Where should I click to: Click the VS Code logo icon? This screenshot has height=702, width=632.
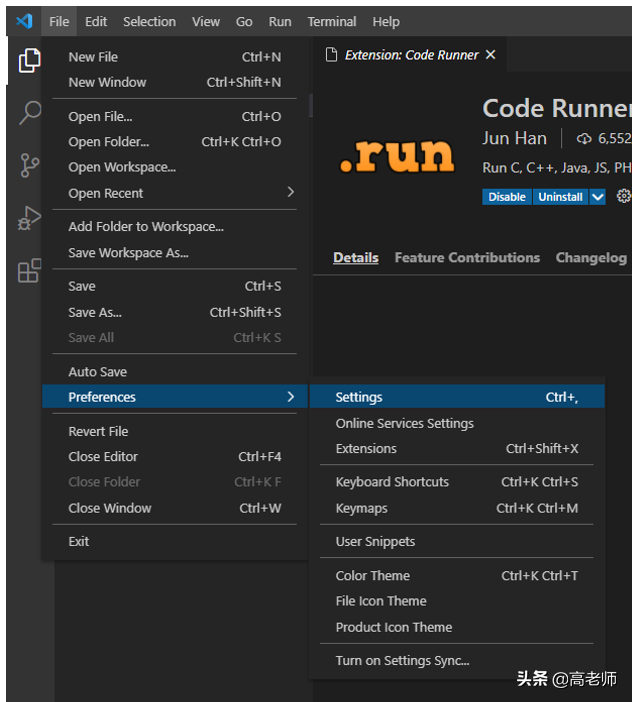[24, 21]
